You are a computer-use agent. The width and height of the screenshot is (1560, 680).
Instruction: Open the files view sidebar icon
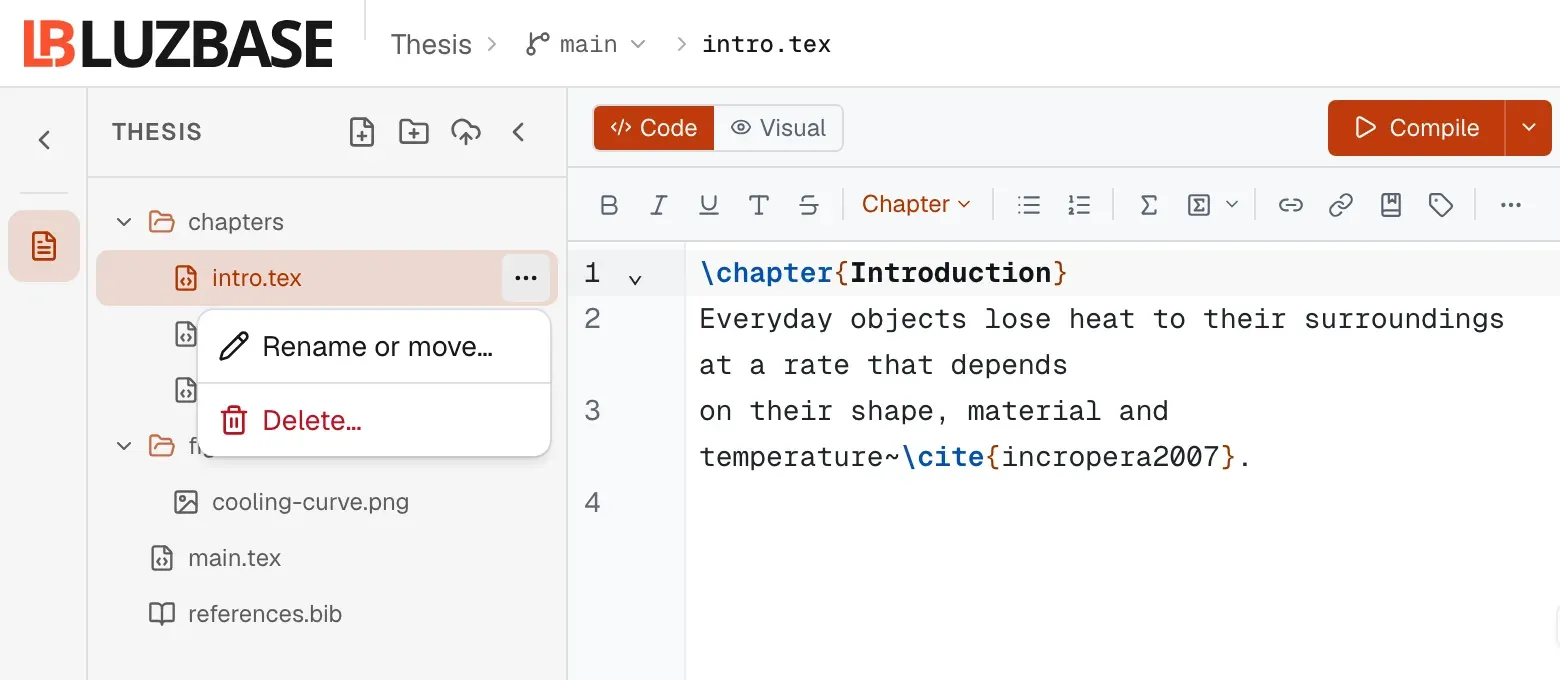click(x=44, y=246)
